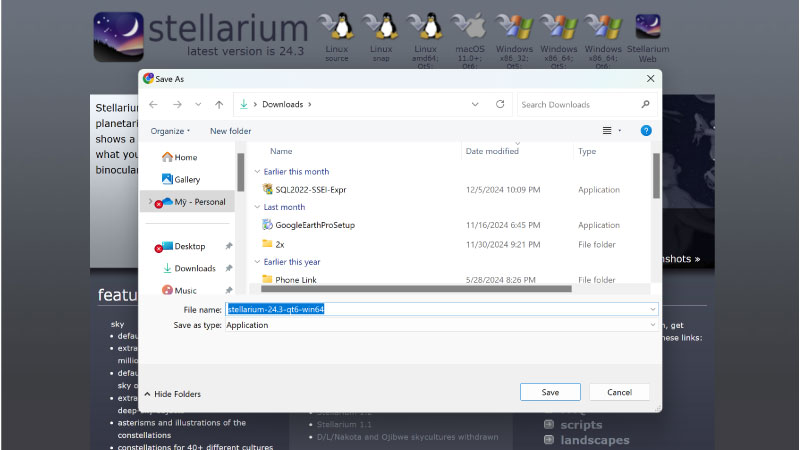Close the Save As dialog

click(651, 79)
